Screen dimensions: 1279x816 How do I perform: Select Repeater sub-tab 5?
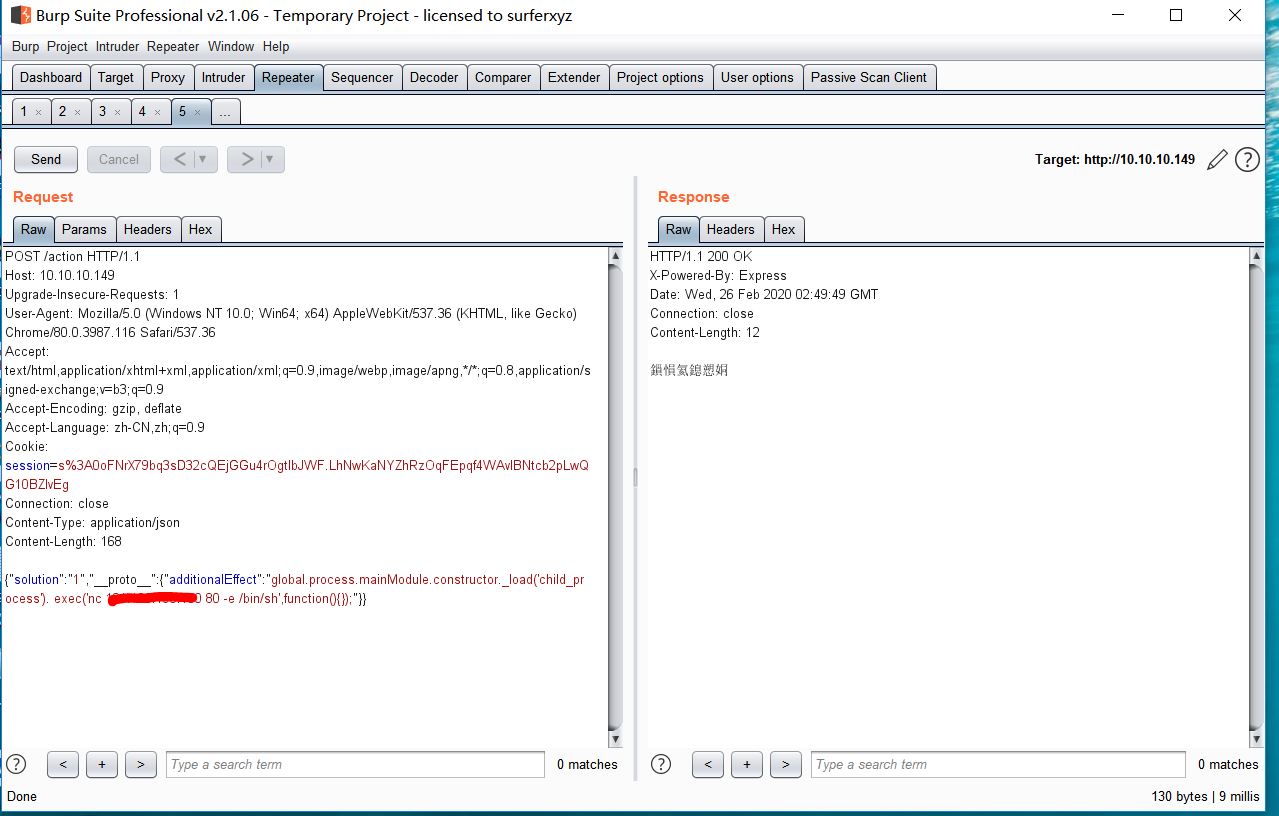[182, 112]
